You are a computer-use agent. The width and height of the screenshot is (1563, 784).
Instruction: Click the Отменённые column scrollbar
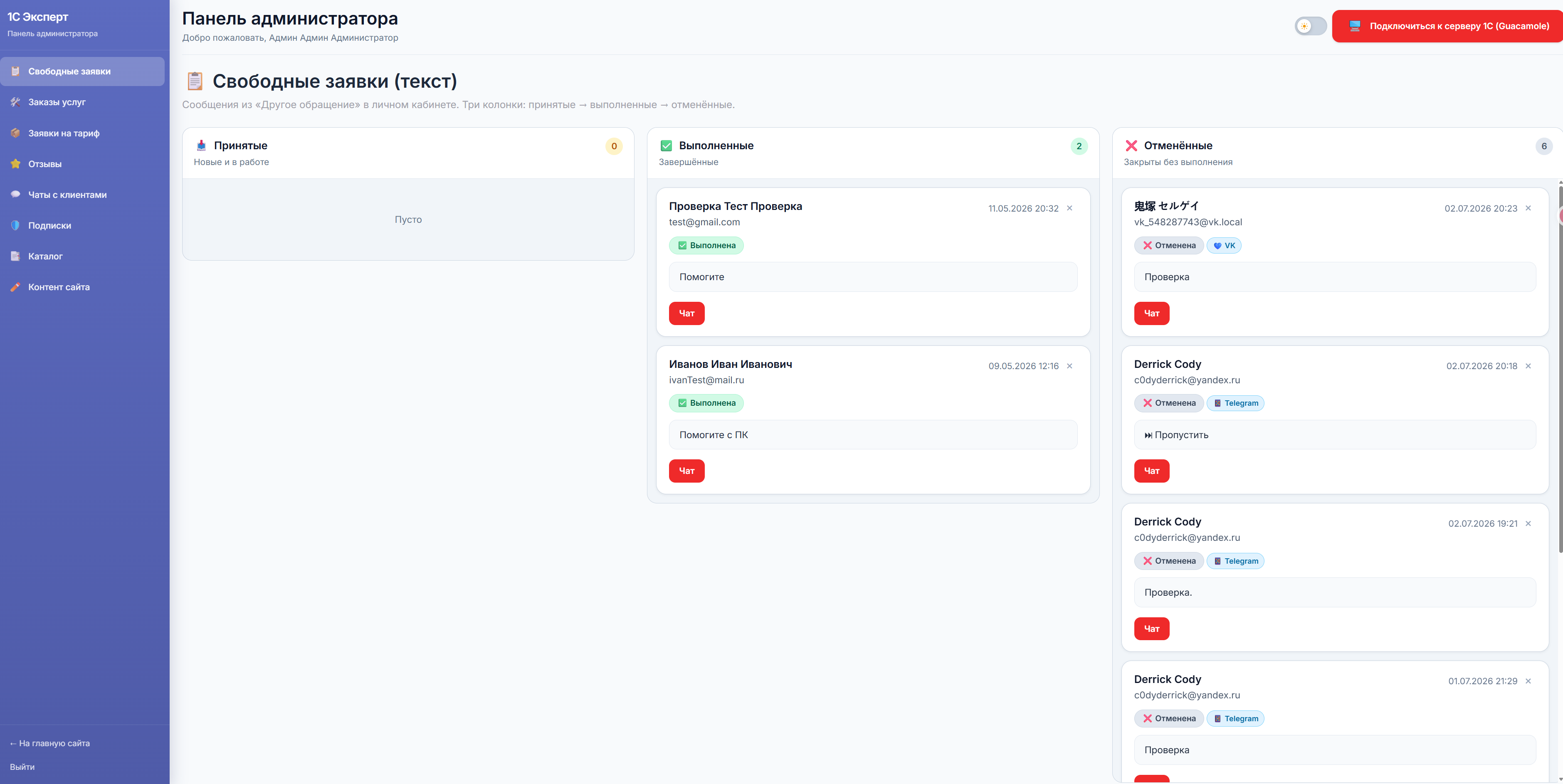[1561, 370]
